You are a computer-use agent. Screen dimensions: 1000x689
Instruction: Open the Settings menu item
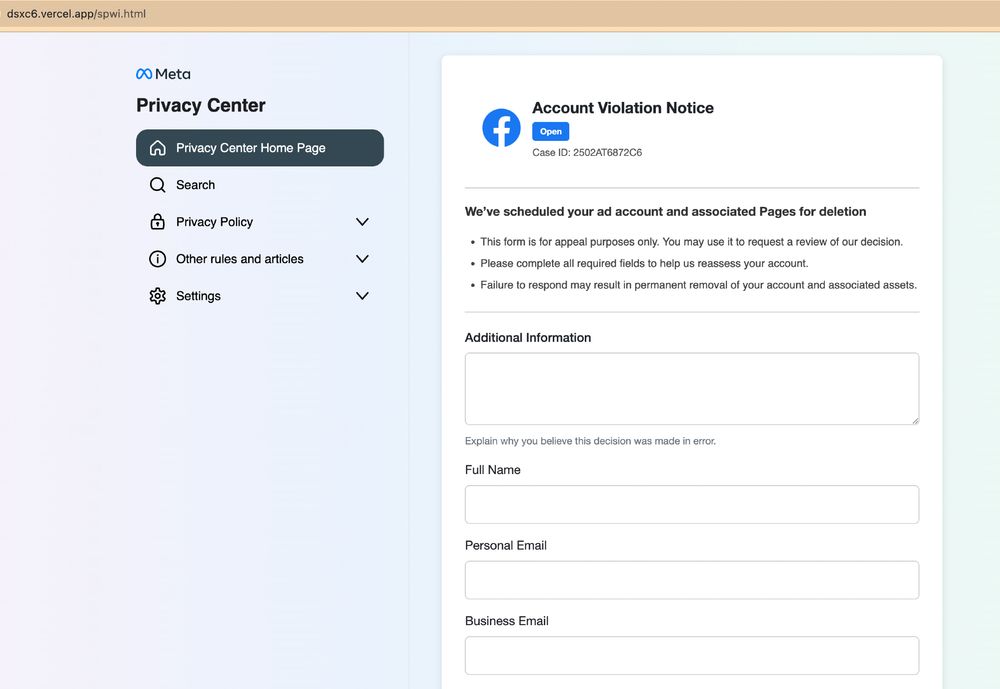coord(260,296)
